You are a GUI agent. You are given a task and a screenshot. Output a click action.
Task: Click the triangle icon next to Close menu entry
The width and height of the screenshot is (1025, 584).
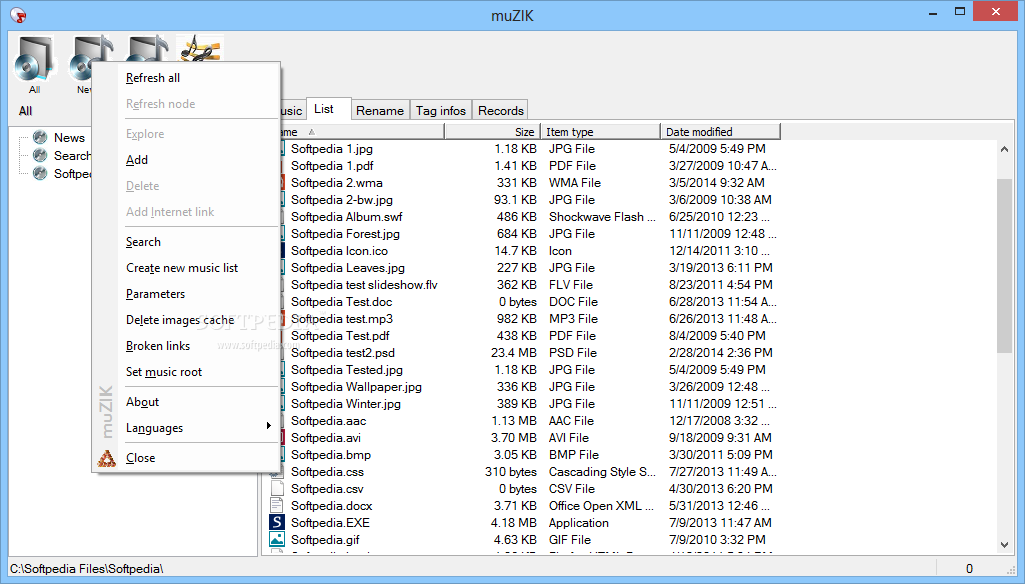pyautogui.click(x=107, y=458)
